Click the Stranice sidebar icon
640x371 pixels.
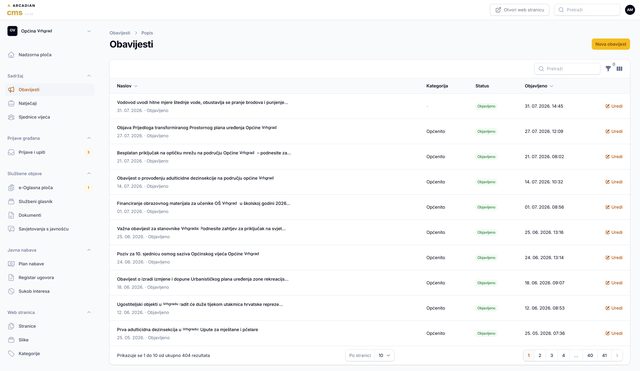11,327
